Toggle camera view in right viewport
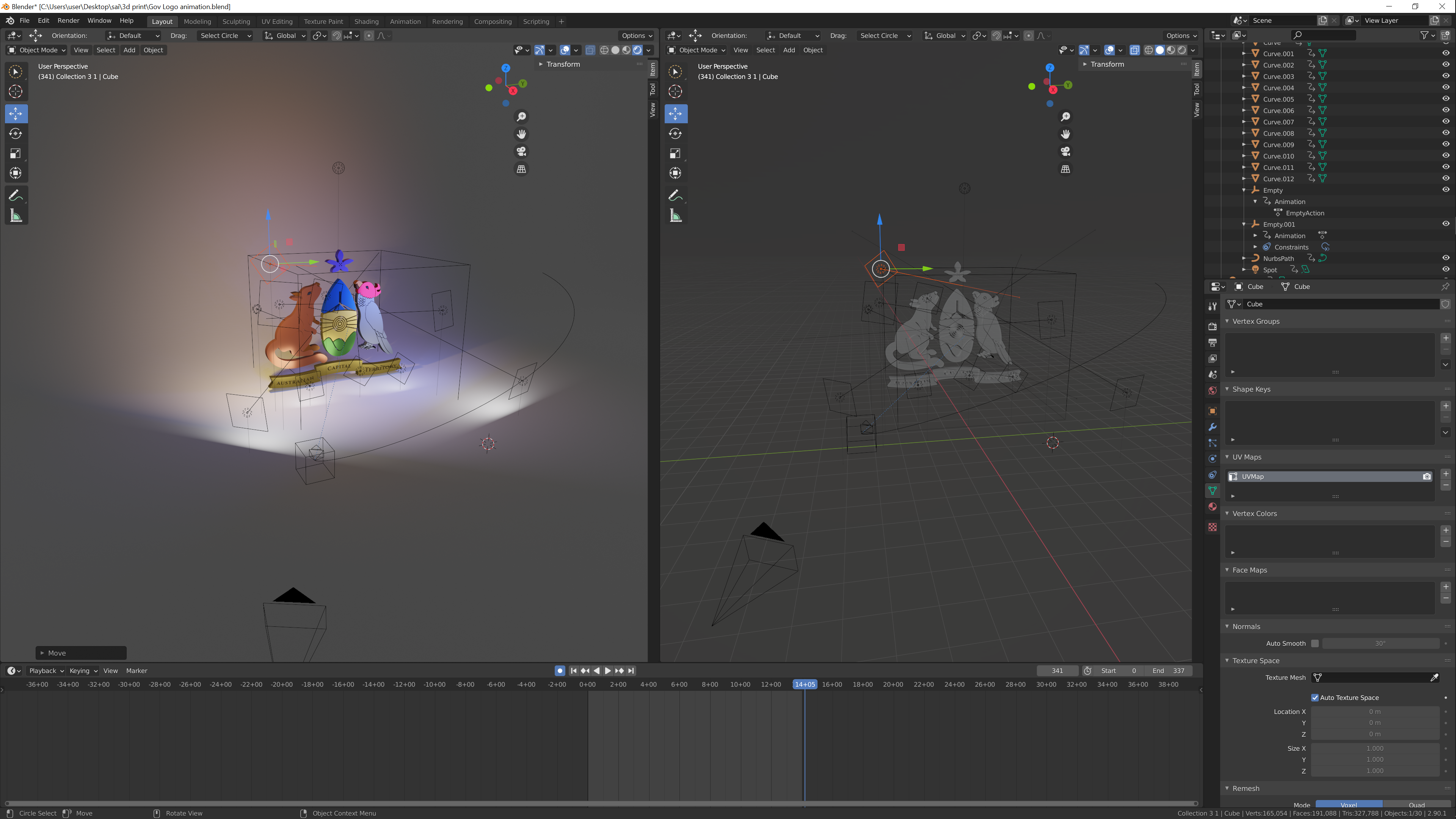The image size is (1456, 819). point(1065,152)
